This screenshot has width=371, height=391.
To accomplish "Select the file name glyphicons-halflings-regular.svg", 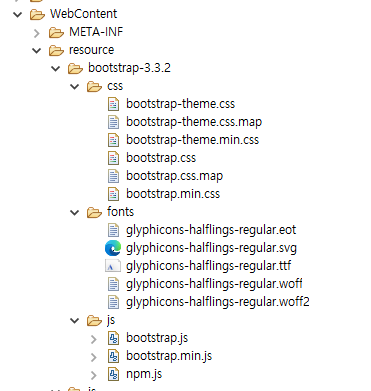I will [x=211, y=248].
